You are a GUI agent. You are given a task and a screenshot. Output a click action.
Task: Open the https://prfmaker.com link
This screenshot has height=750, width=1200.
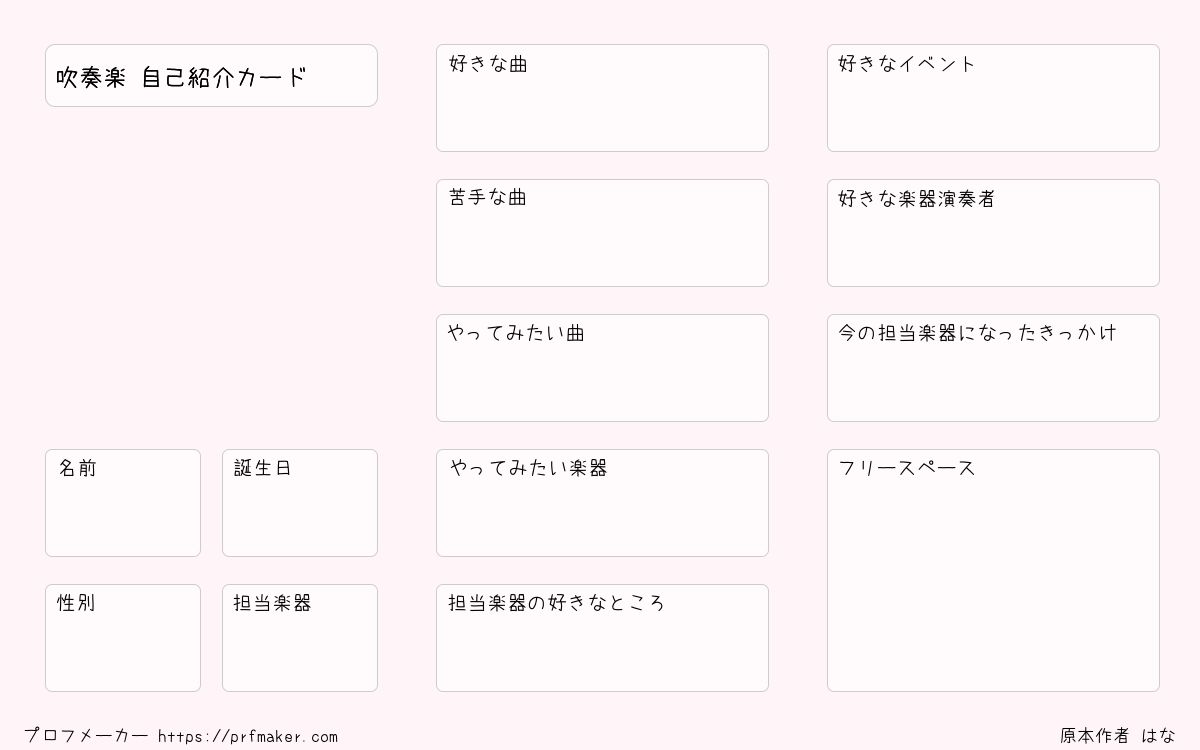[248, 737]
